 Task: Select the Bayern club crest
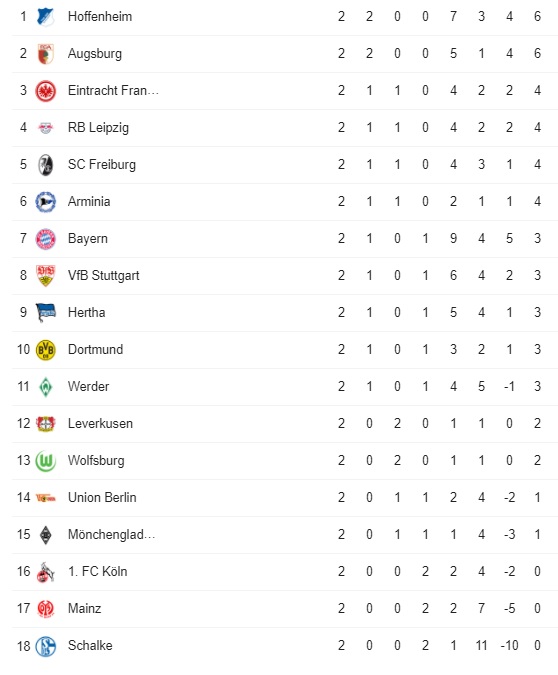(x=46, y=239)
